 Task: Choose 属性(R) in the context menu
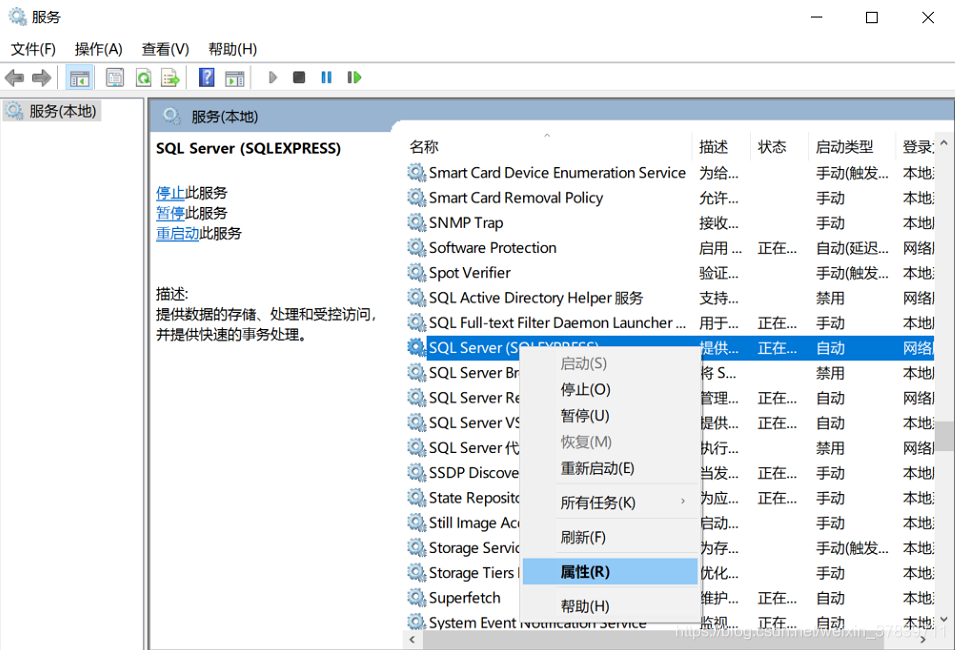click(610, 571)
